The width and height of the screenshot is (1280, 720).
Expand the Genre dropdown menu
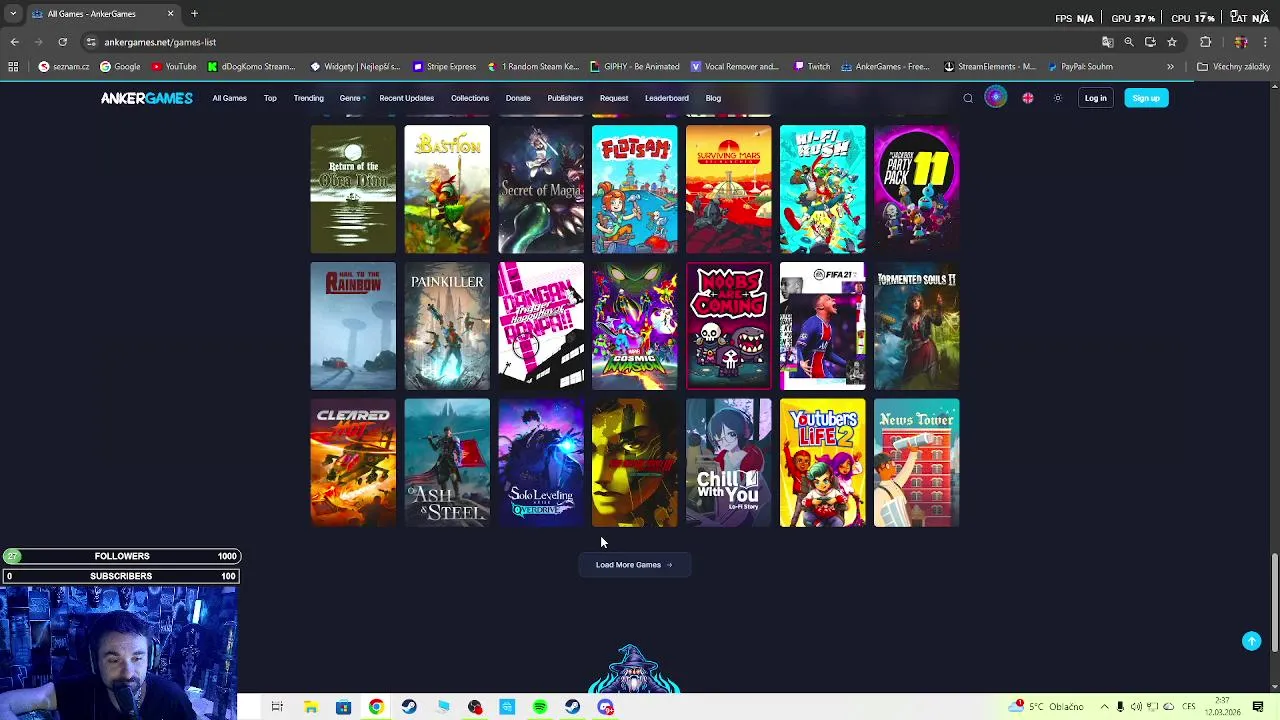[352, 98]
